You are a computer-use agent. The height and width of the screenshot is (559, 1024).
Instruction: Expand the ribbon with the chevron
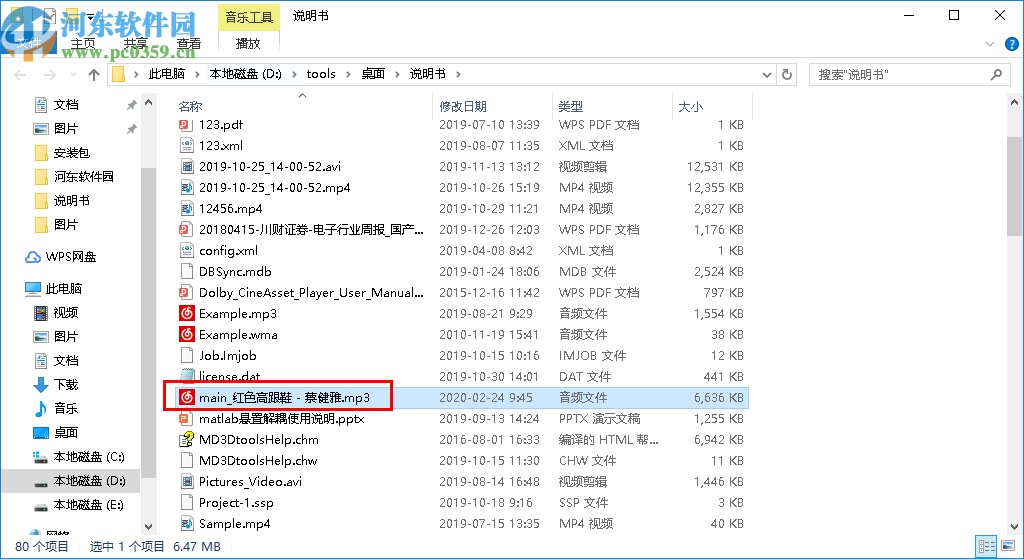coord(990,44)
